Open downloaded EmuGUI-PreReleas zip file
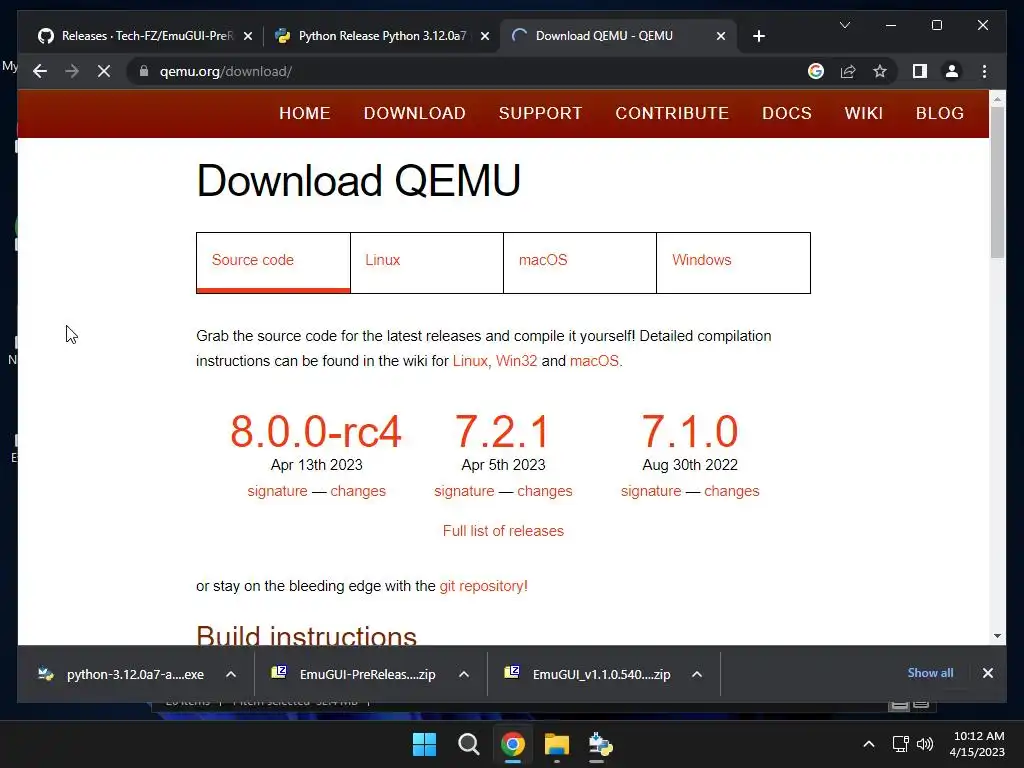Image resolution: width=1024 pixels, height=768 pixels. (x=355, y=674)
